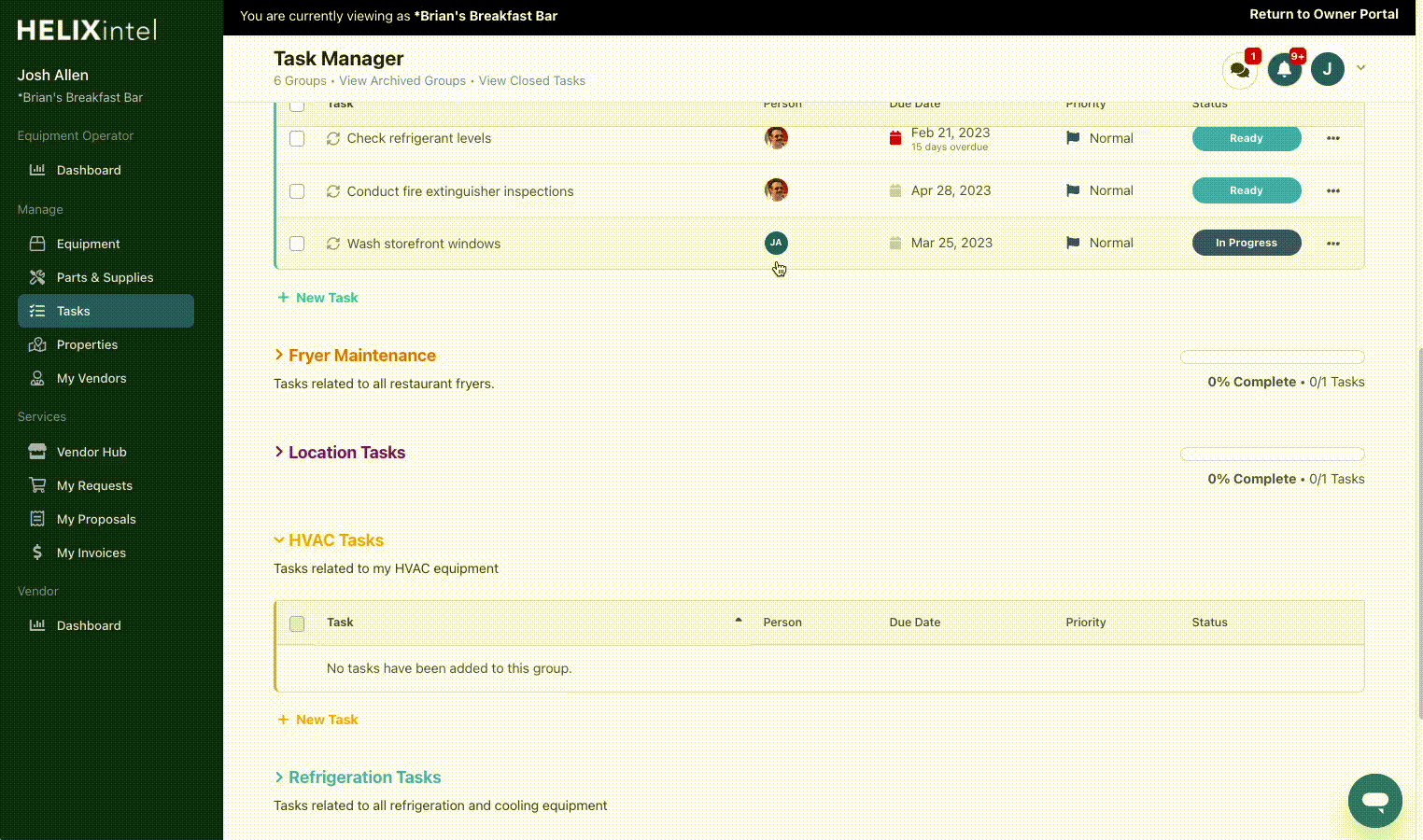1423x840 pixels.
Task: Open Parts & Supplies menu item
Action: pos(106,277)
